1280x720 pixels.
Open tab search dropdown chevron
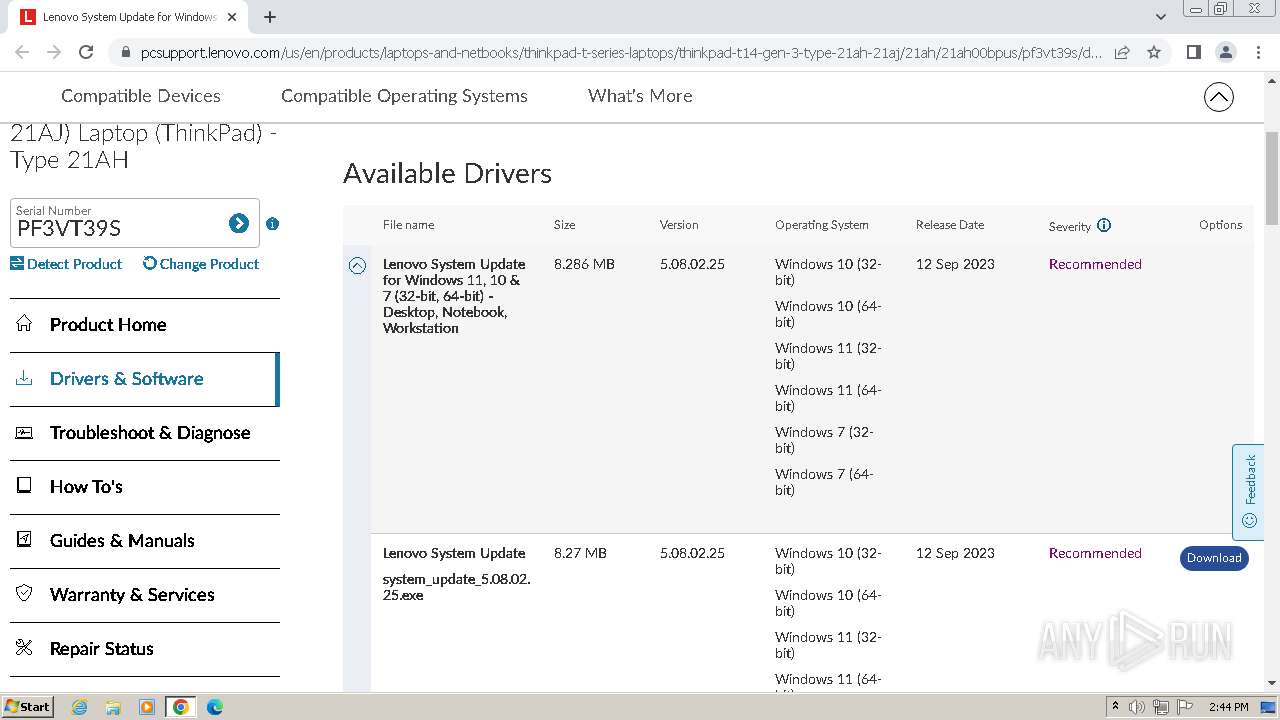pyautogui.click(x=1160, y=17)
